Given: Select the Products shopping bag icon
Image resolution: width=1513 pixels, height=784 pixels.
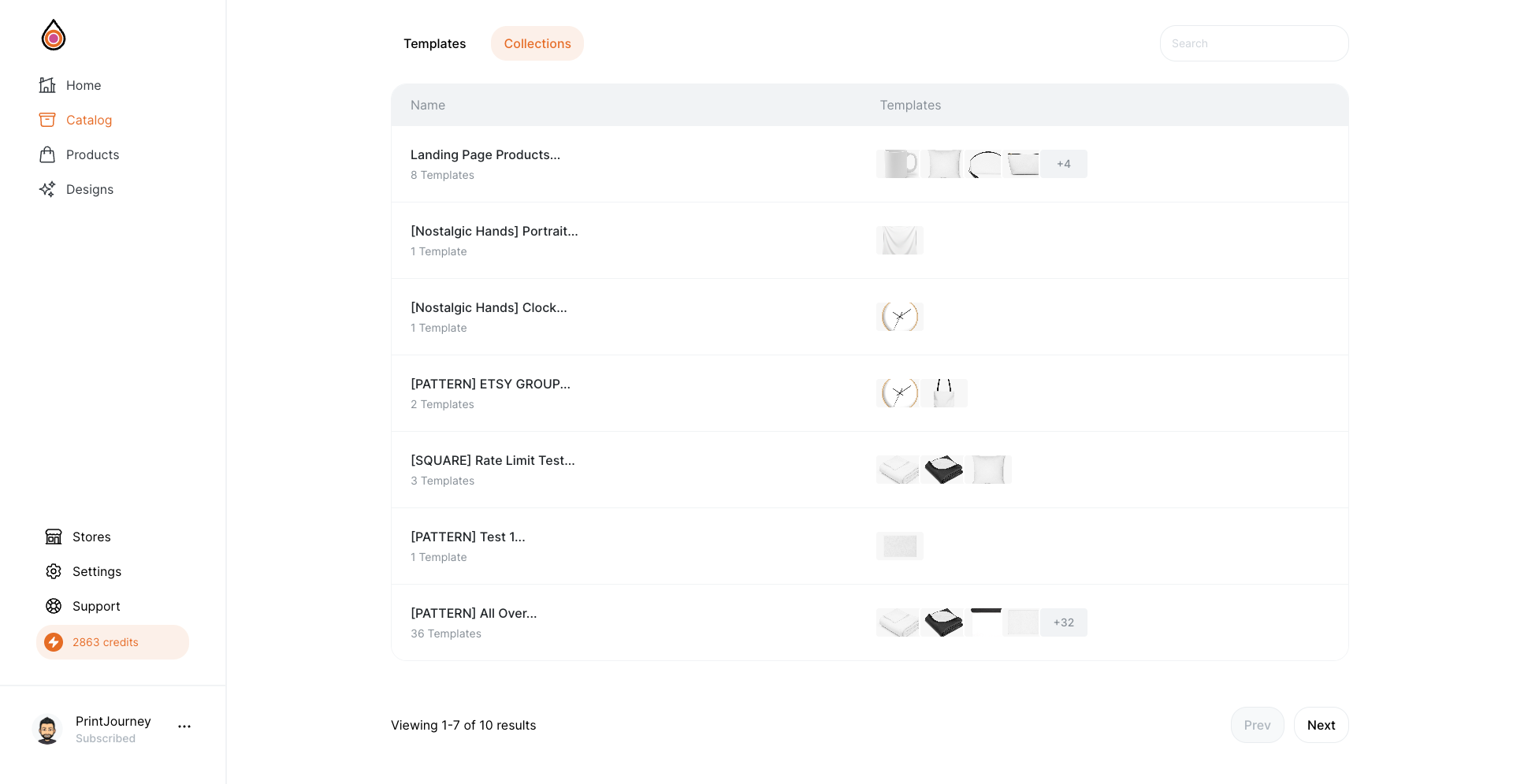Looking at the screenshot, I should pos(47,154).
